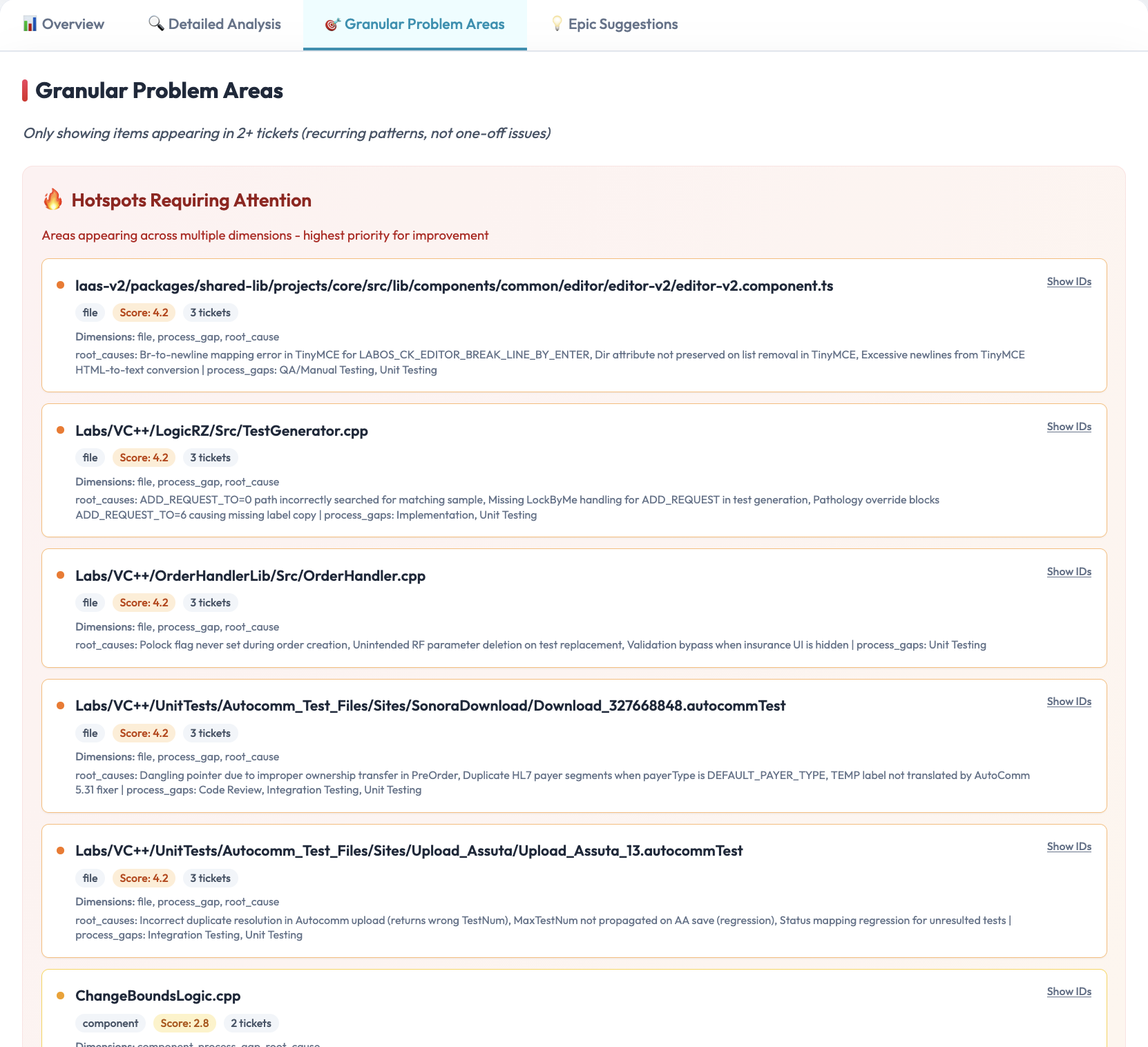The width and height of the screenshot is (1148, 1047).
Task: Show IDs for the ChangeBoundsLogic.cpp entry
Action: point(1069,991)
